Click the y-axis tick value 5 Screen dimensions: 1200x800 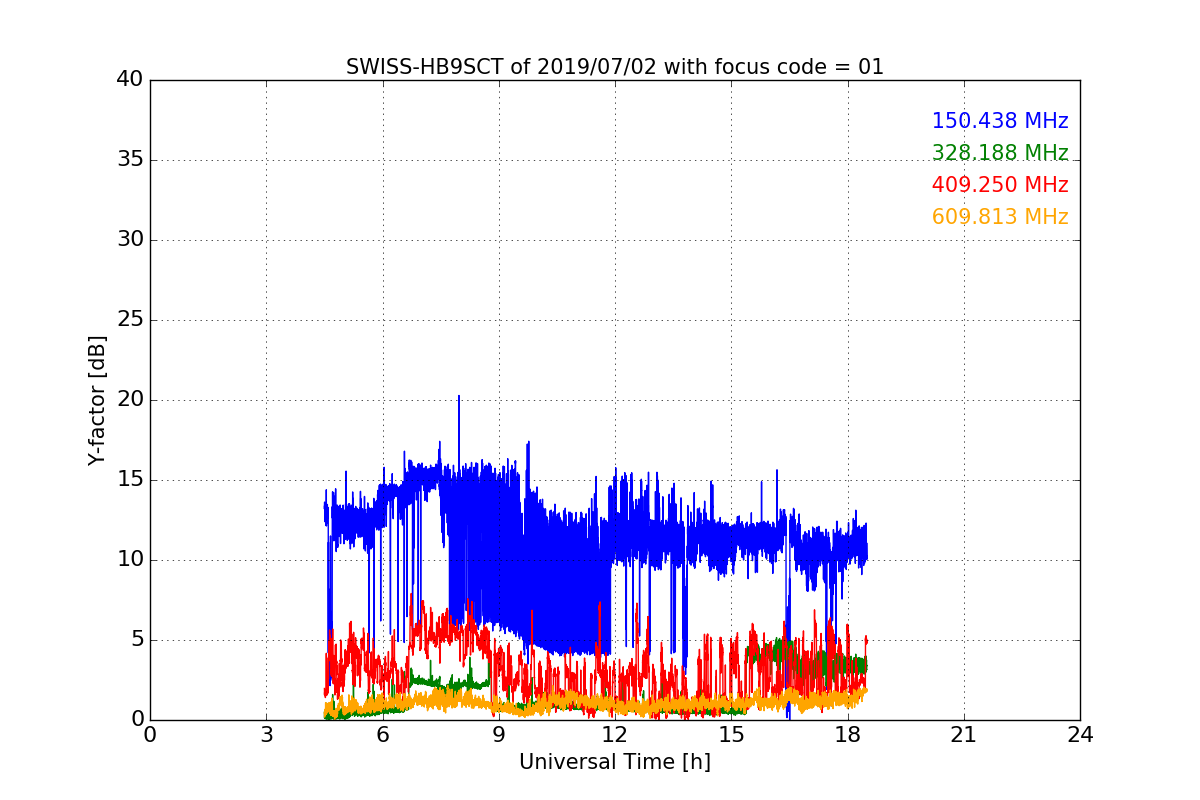tap(136, 639)
